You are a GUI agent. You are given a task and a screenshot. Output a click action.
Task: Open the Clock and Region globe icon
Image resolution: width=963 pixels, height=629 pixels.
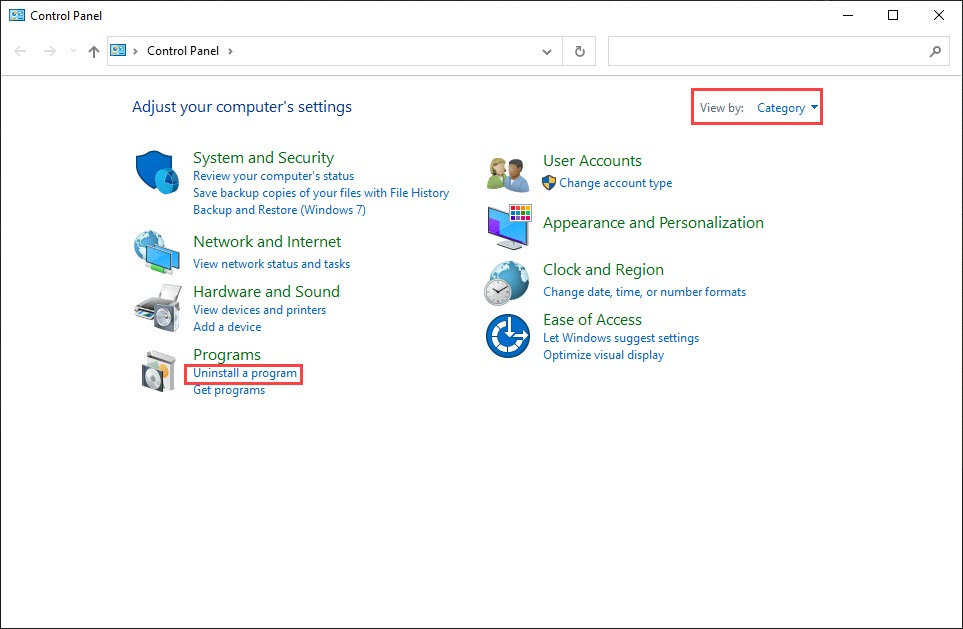pyautogui.click(x=506, y=283)
